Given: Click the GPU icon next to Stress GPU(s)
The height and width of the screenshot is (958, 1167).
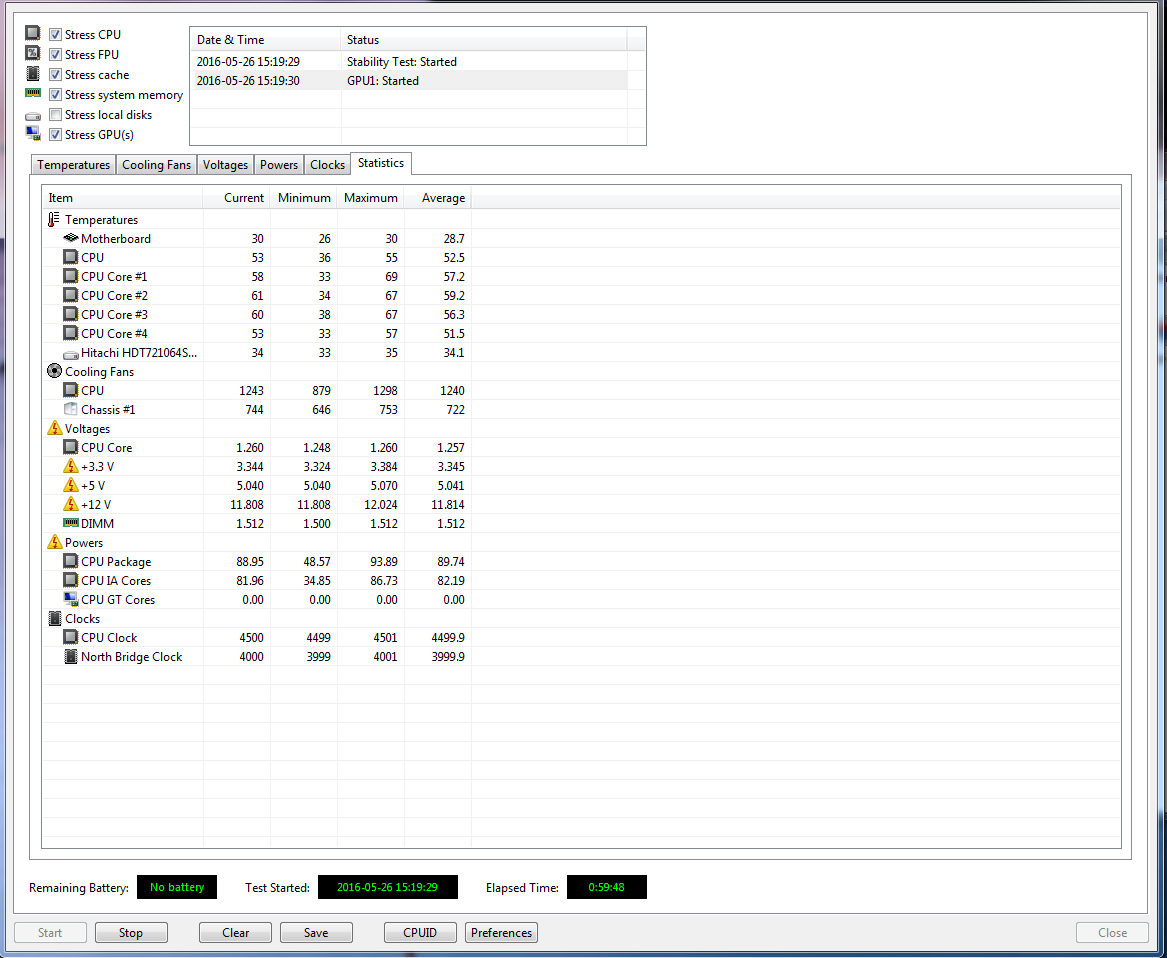Looking at the screenshot, I should tap(33, 134).
